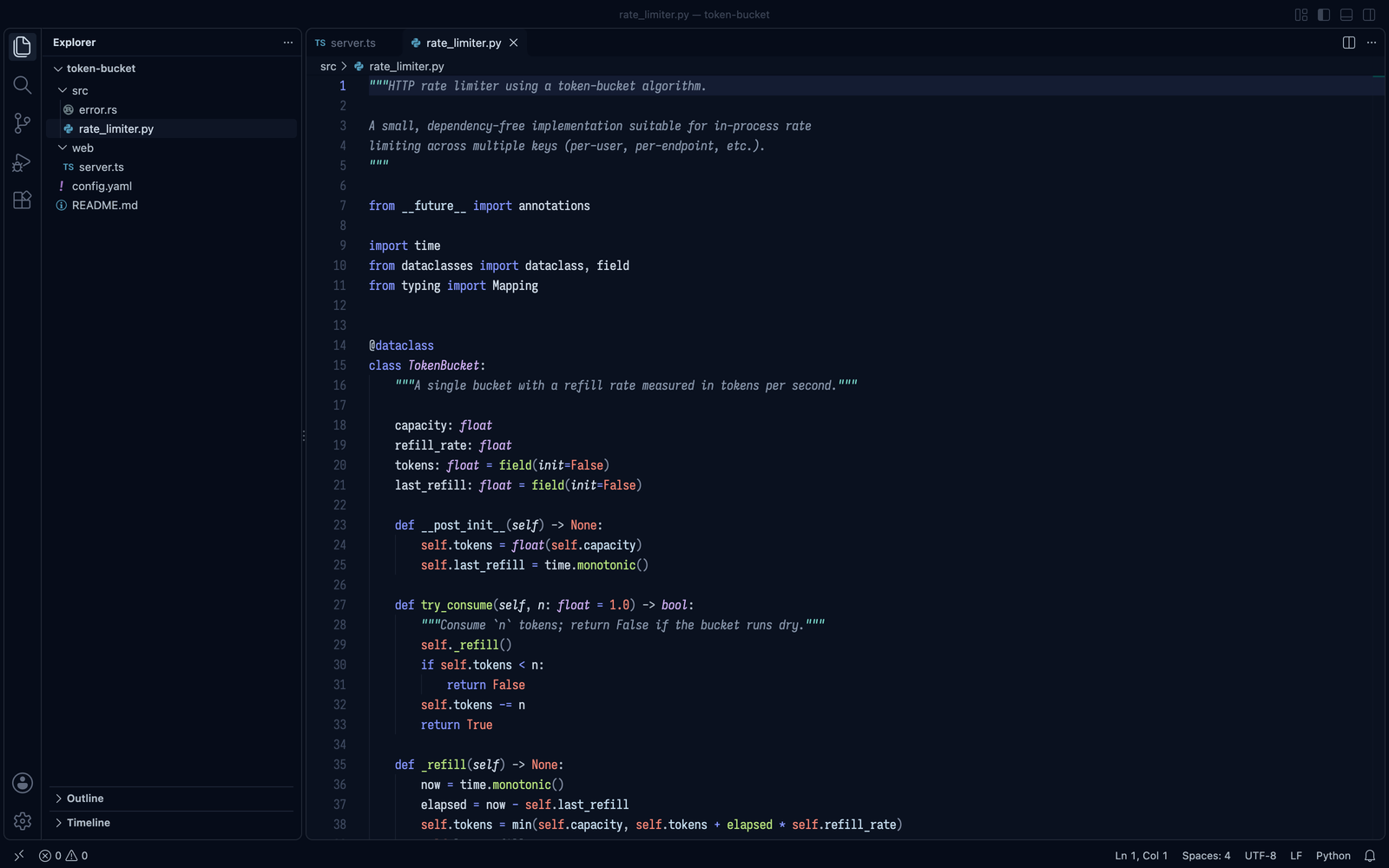This screenshot has width=1389, height=868.
Task: Open the Run and Debug view
Action: pos(23,162)
